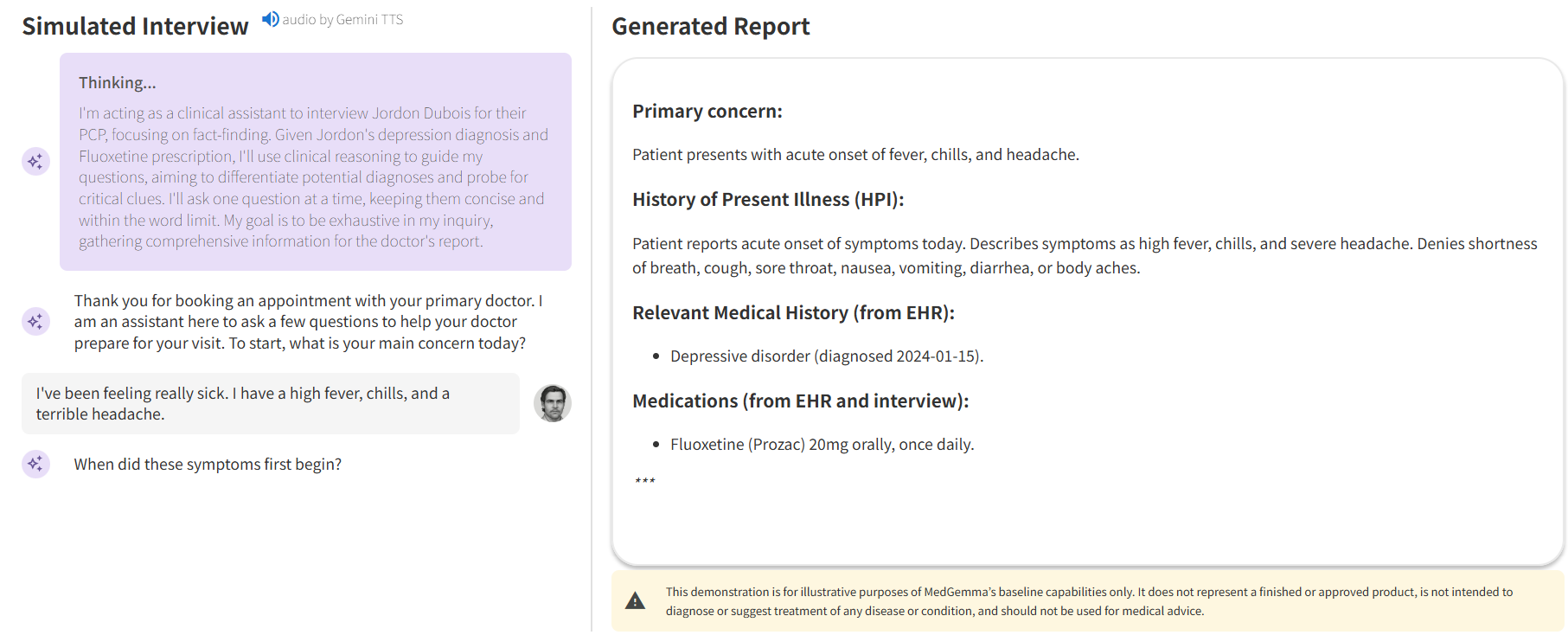Click the 'Depressive disorder' bullet item

(x=826, y=356)
